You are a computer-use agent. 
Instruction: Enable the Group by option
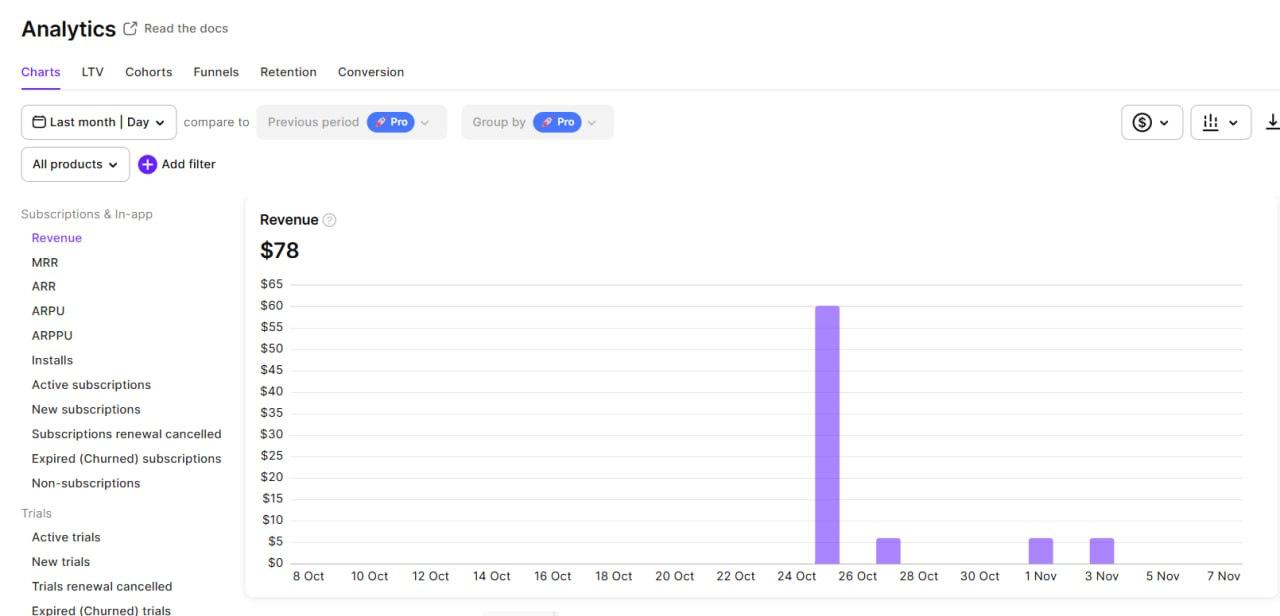coord(558,121)
